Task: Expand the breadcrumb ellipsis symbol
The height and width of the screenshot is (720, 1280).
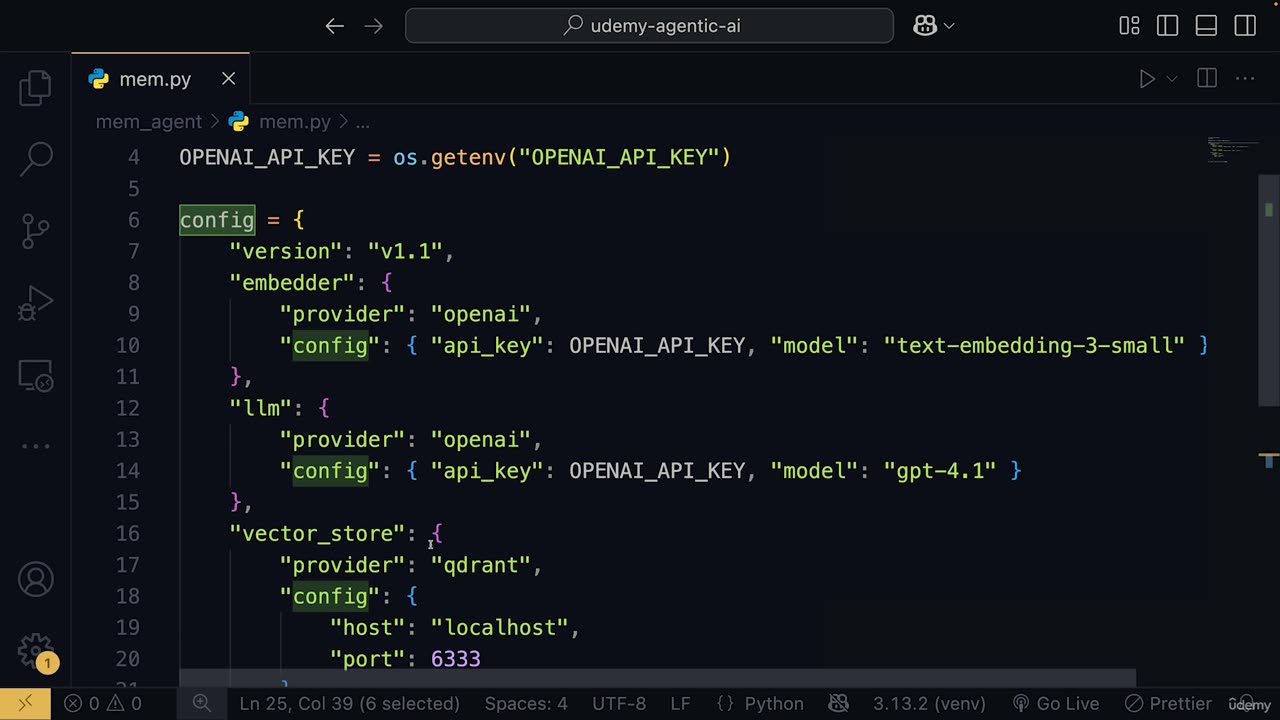Action: (x=362, y=122)
